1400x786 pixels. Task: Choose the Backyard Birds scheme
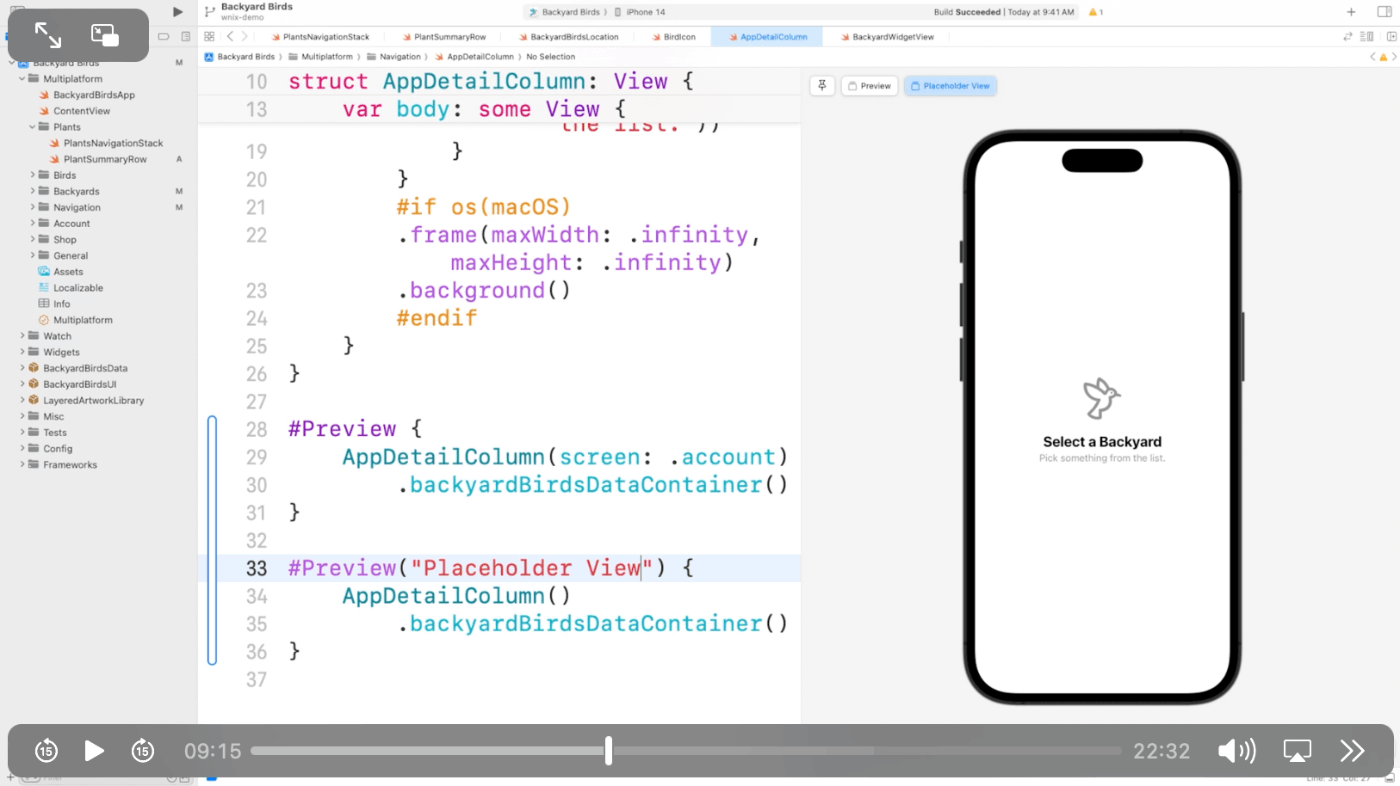(x=565, y=12)
